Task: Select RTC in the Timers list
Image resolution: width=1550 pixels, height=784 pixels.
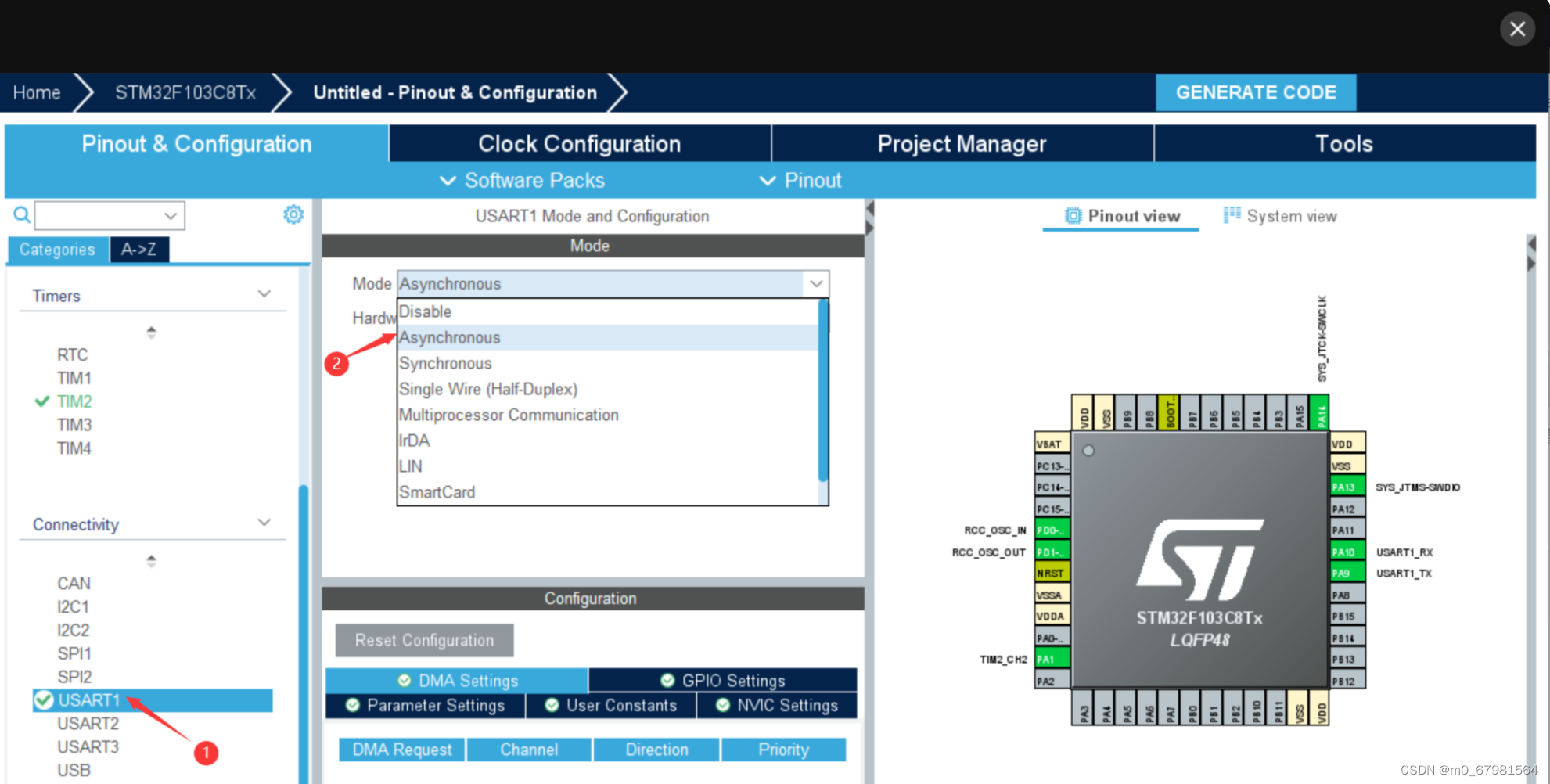Action: click(x=73, y=354)
